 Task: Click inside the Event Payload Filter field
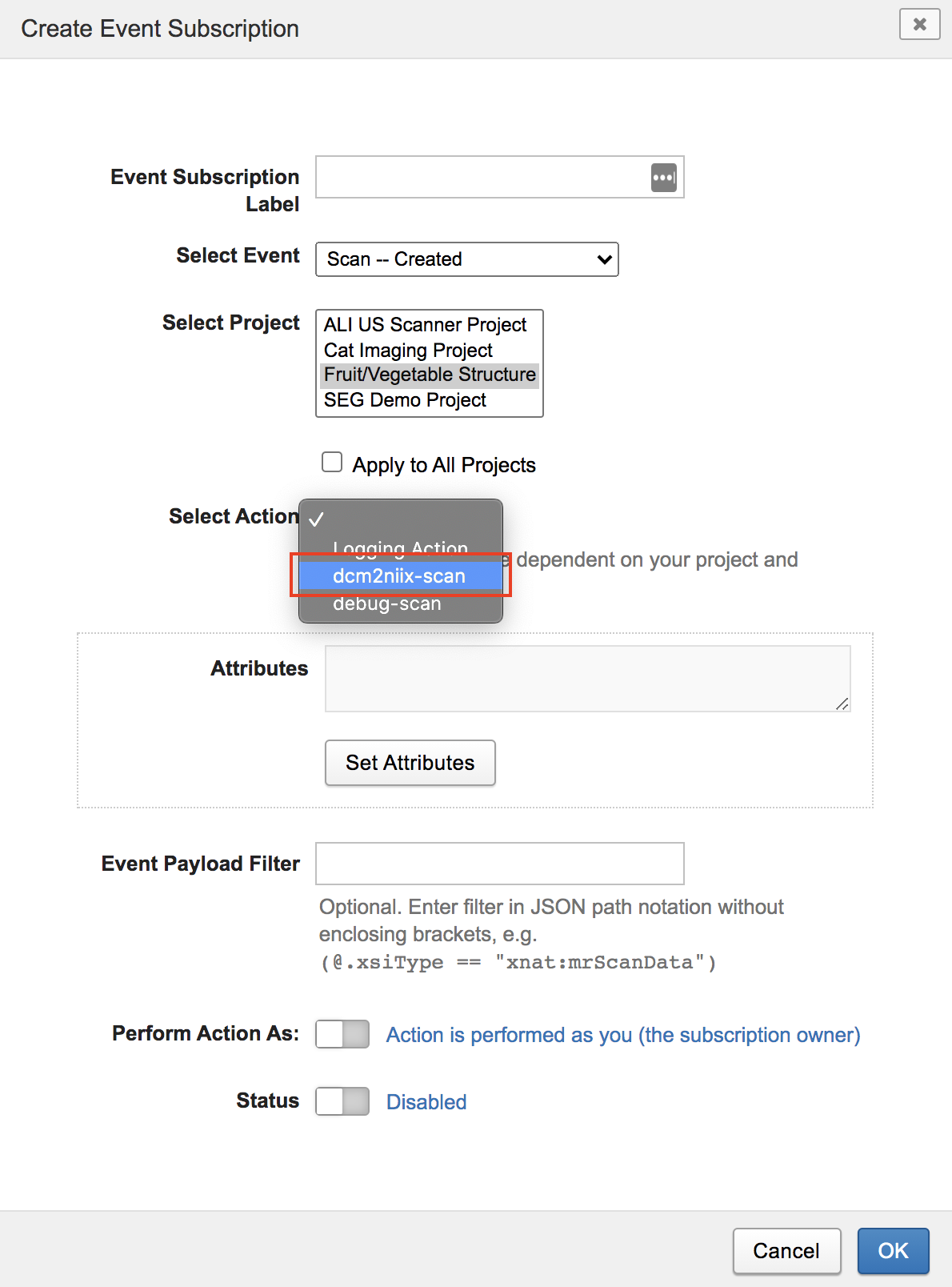pyautogui.click(x=499, y=864)
